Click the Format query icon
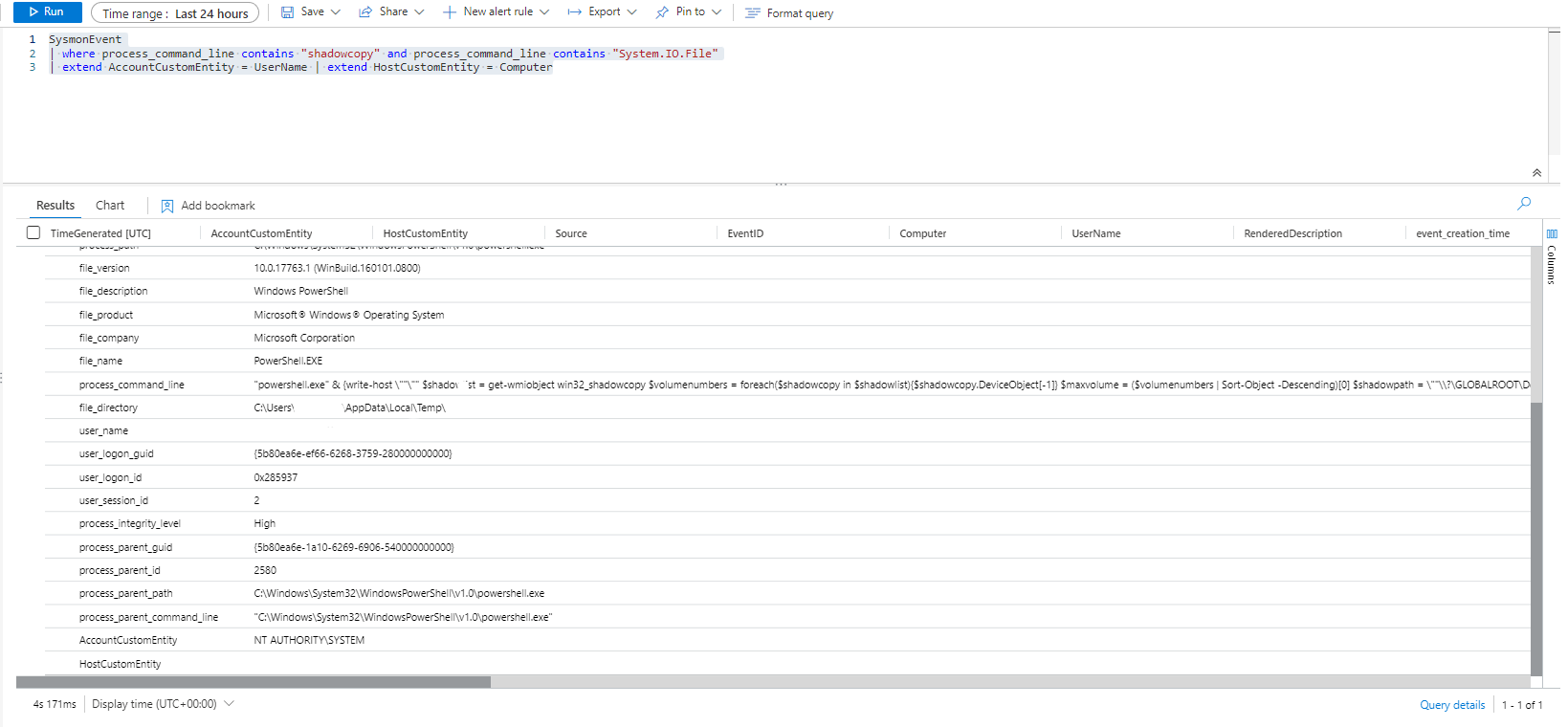Screen dimensions: 1568x727 click(x=753, y=13)
